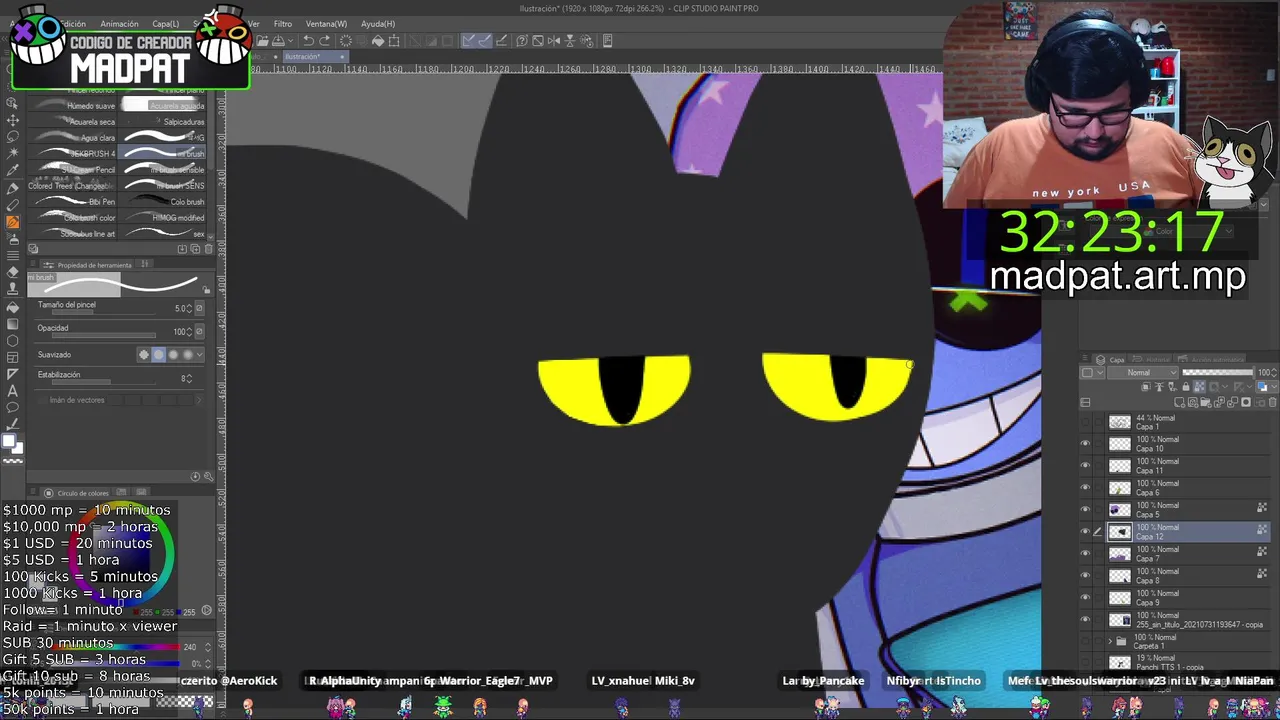Screen dimensions: 1280x720
Task: Toggle Snap to Special Ruler in command bar
Action: (x=485, y=41)
